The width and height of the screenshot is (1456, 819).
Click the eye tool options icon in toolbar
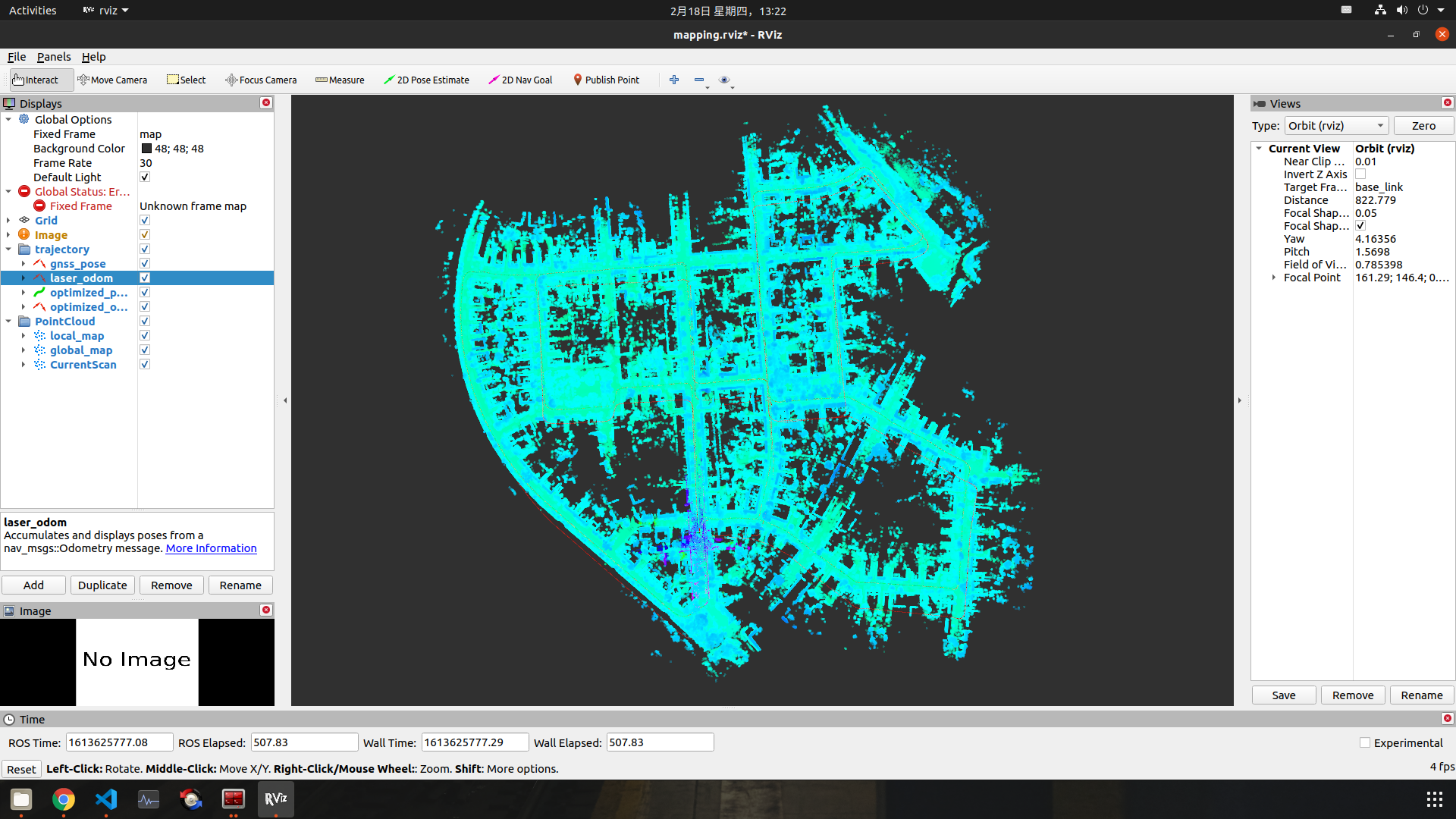click(724, 80)
